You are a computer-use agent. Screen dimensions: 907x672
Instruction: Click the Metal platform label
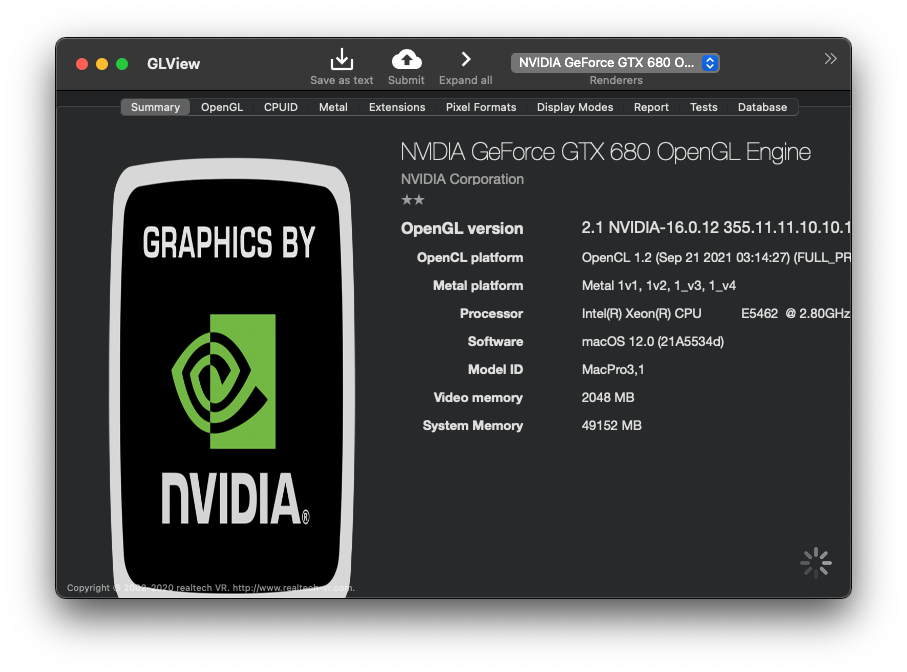(x=478, y=285)
